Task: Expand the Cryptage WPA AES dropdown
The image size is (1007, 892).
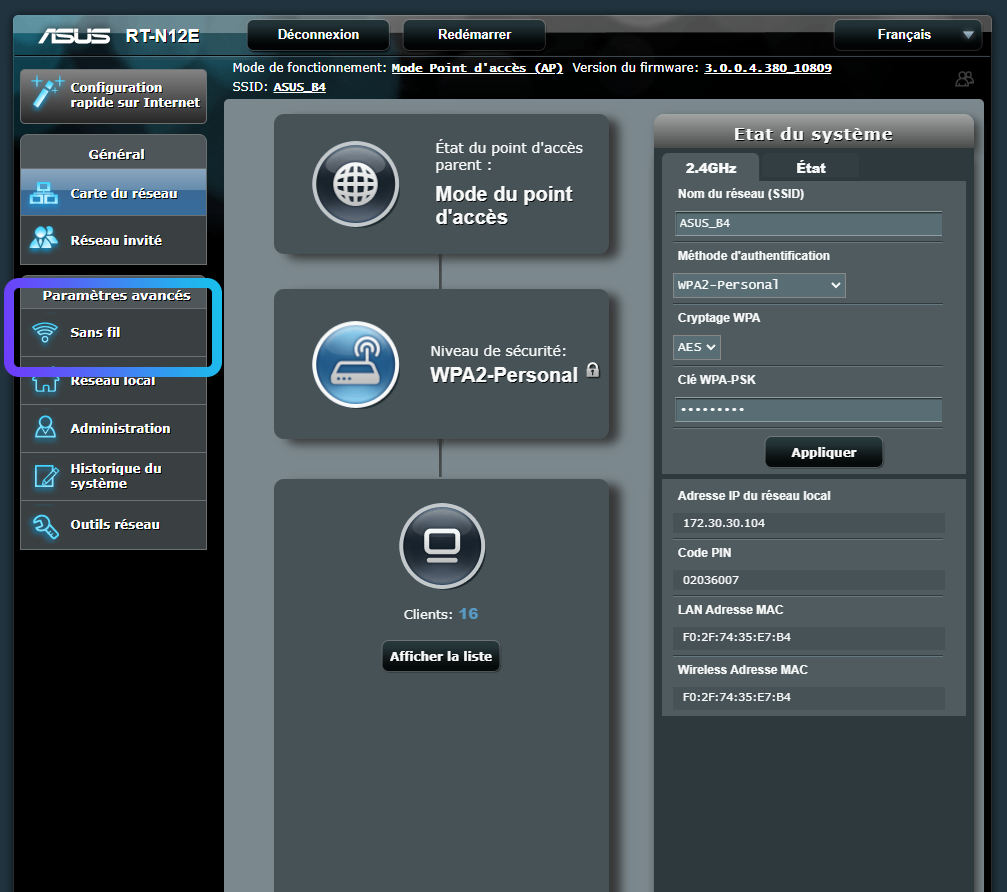Action: pyautogui.click(x=697, y=347)
